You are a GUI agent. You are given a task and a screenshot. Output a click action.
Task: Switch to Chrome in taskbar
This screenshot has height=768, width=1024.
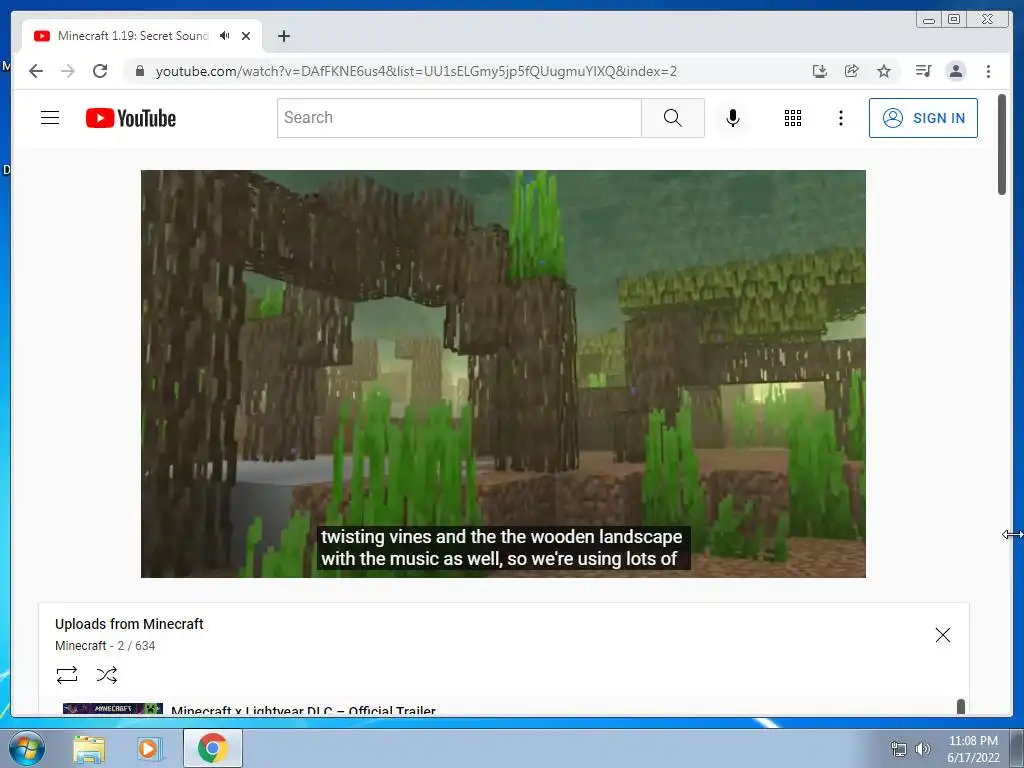click(212, 748)
